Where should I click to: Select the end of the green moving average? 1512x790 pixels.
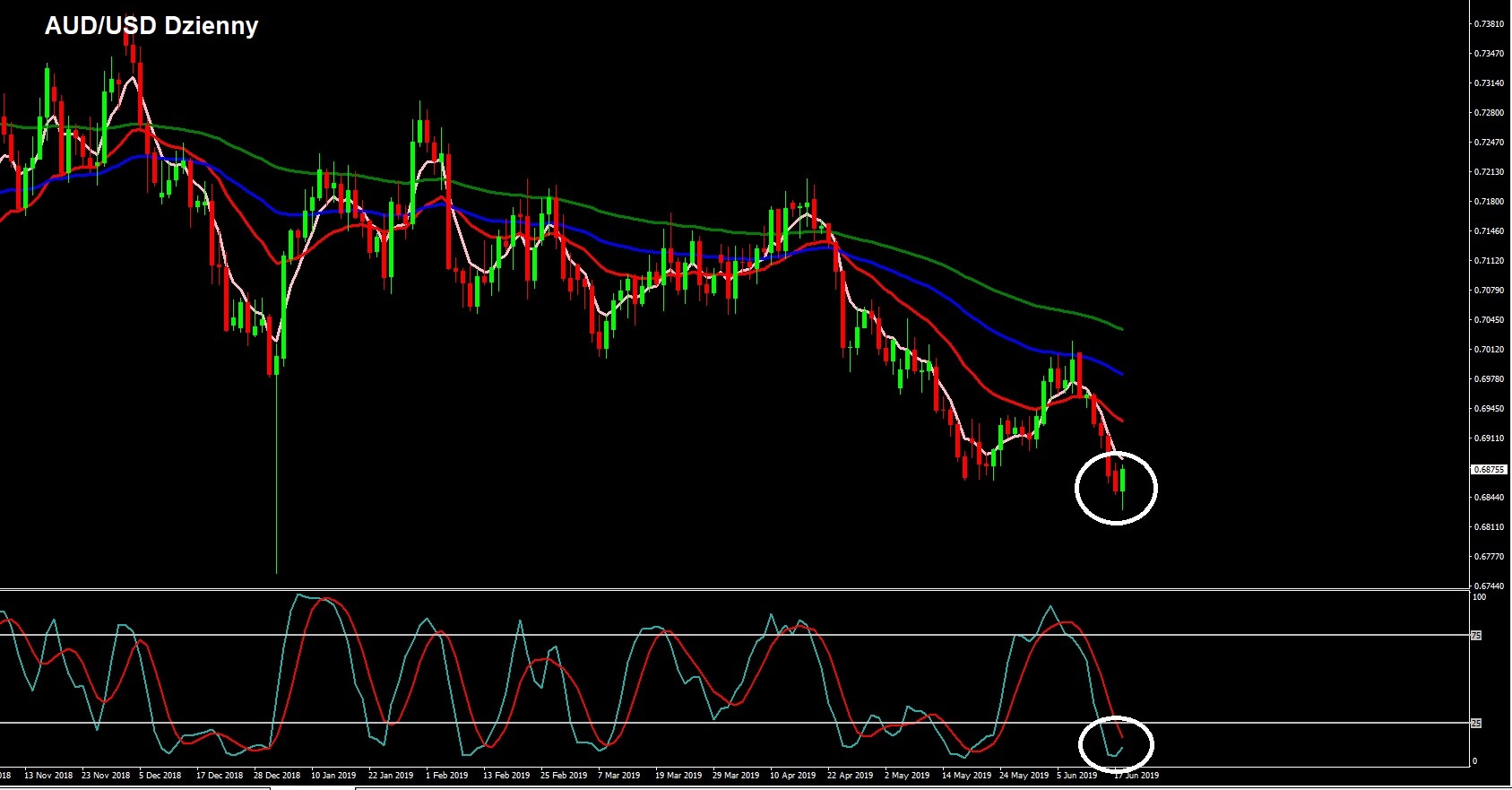point(1121,328)
